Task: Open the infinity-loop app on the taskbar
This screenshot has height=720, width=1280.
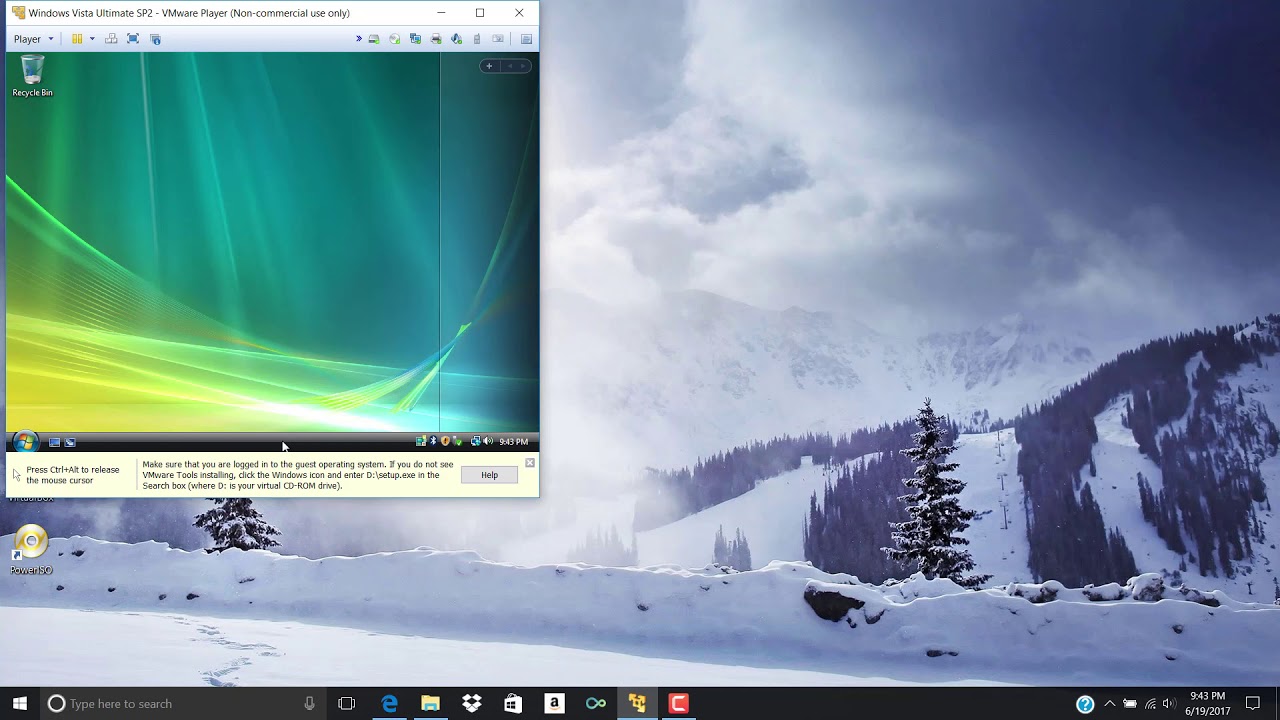Action: [x=596, y=703]
